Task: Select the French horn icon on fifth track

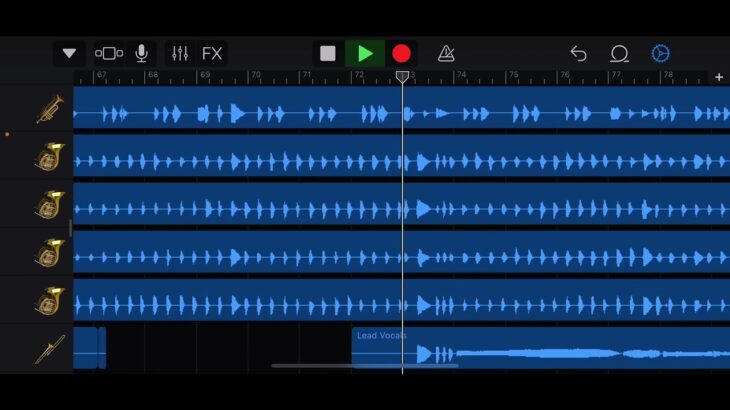Action: (50, 301)
